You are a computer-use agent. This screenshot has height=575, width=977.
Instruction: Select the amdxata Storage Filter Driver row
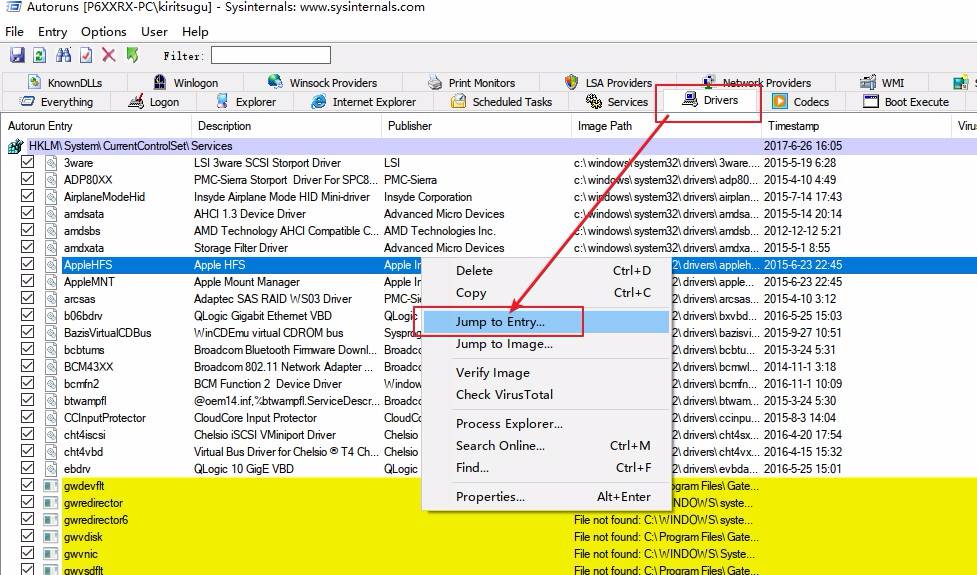click(x=488, y=247)
